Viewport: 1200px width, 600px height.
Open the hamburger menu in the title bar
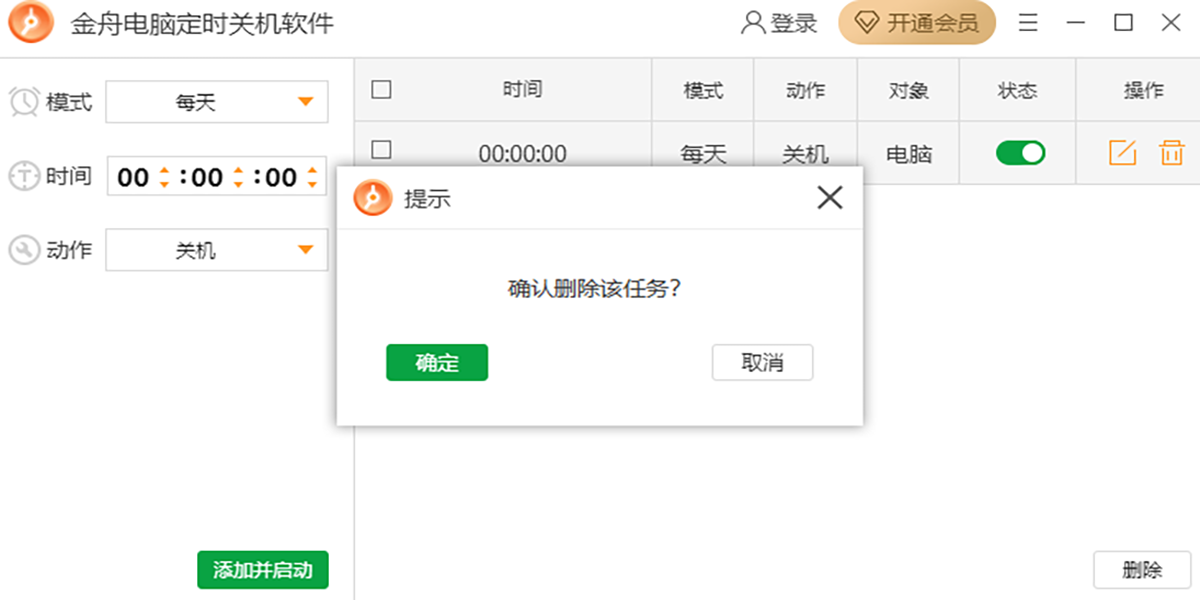tap(1027, 22)
